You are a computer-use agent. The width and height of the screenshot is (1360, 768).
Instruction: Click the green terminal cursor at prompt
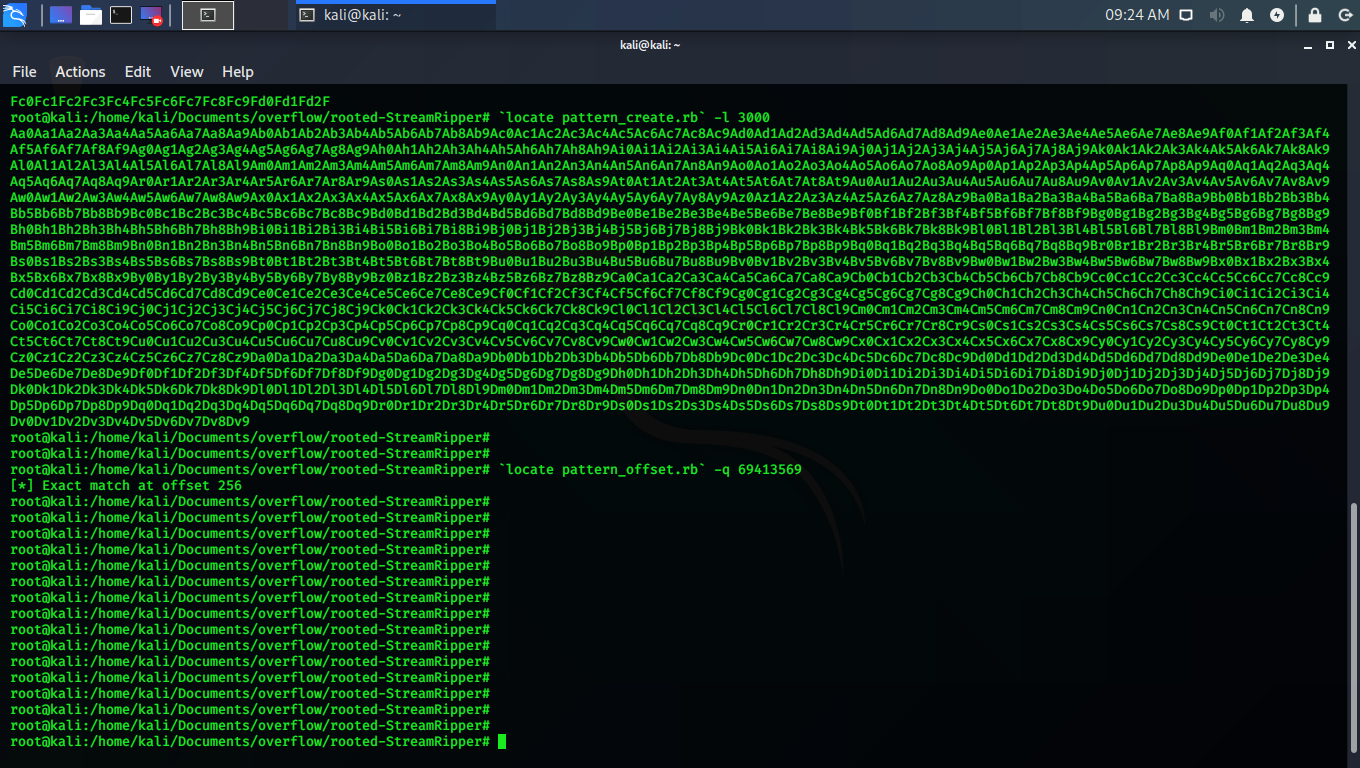(x=502, y=741)
